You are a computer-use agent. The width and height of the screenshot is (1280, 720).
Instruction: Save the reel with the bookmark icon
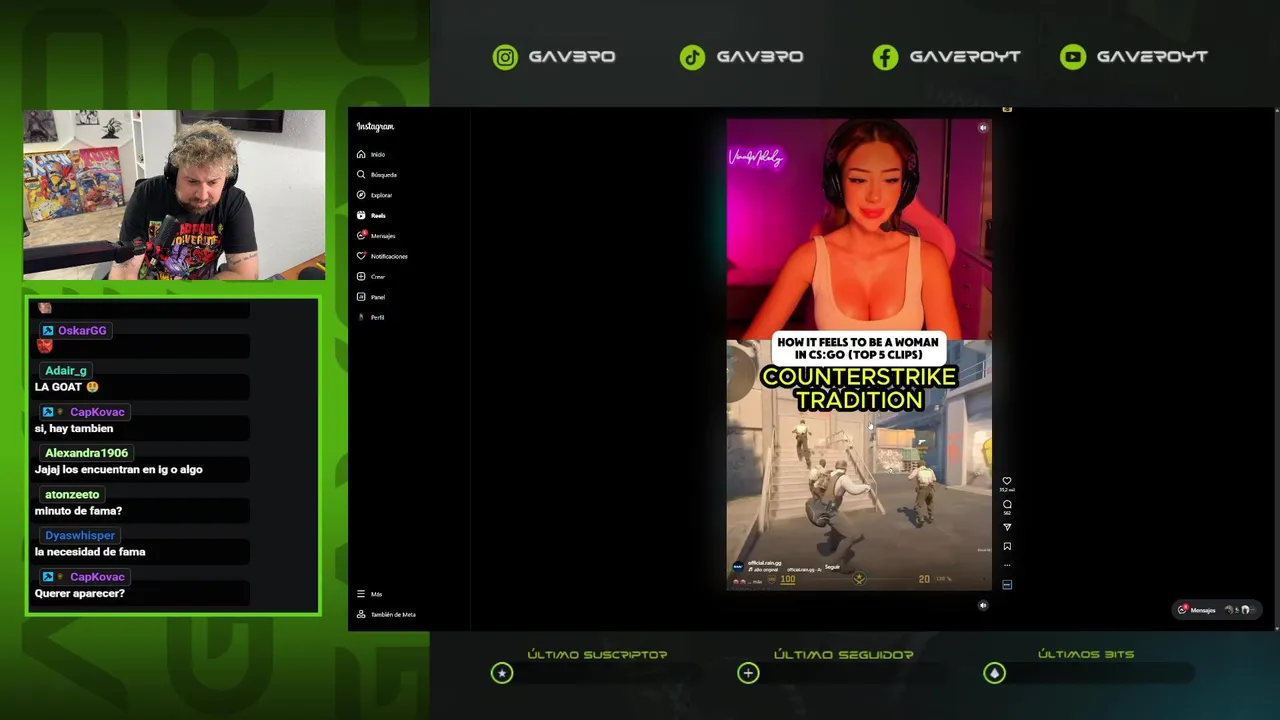1007,546
